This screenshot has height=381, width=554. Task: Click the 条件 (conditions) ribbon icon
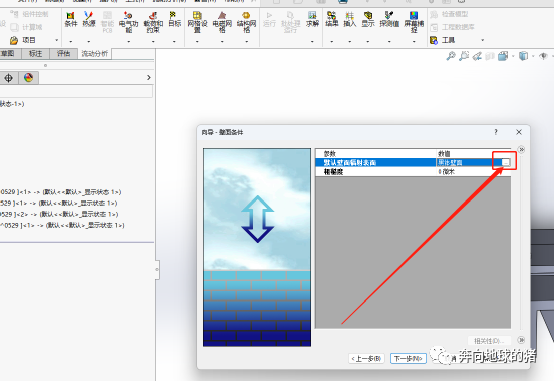tap(71, 19)
